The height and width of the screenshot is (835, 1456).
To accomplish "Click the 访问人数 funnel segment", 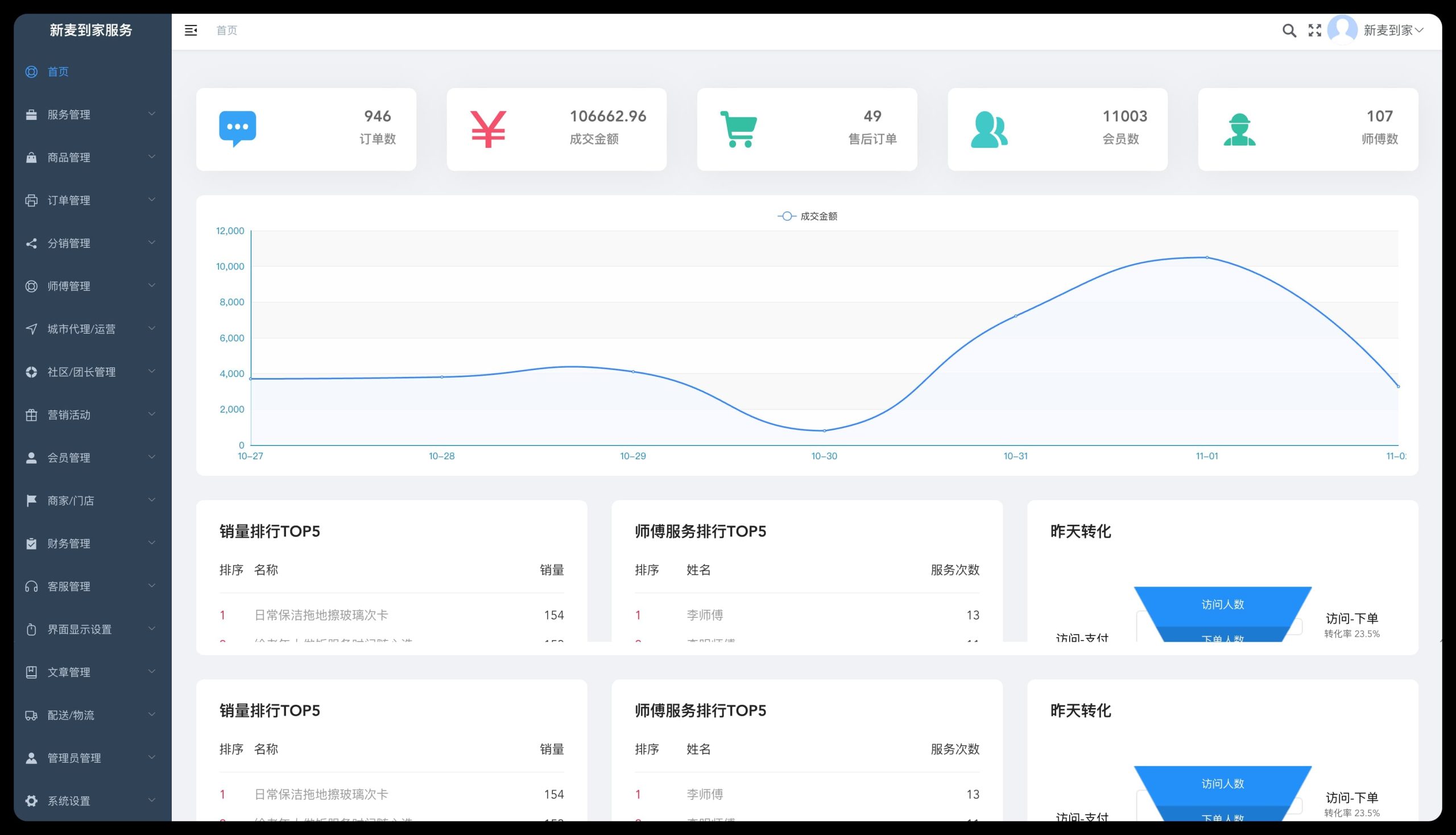I will coord(1222,604).
